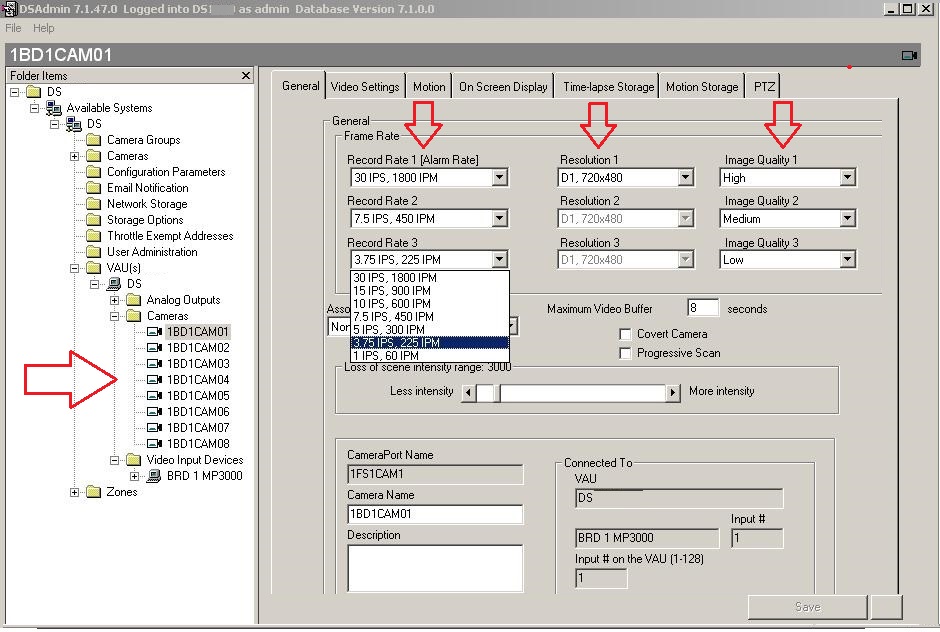The image size is (940, 632).
Task: Click the More intensity slider arrow
Action: [672, 392]
